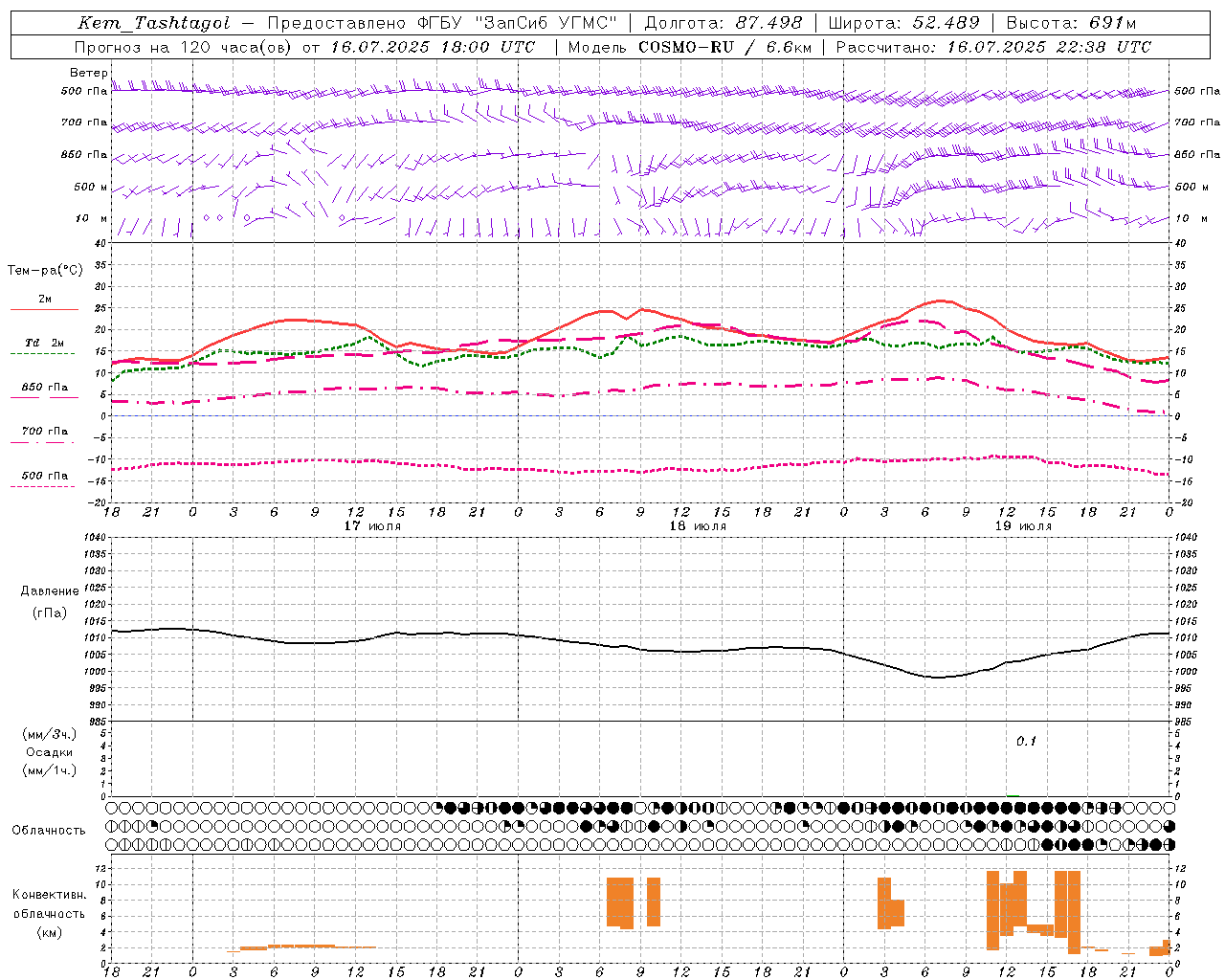Click the 'Ветер' wind panel label
The image size is (1225, 980).
[88, 73]
